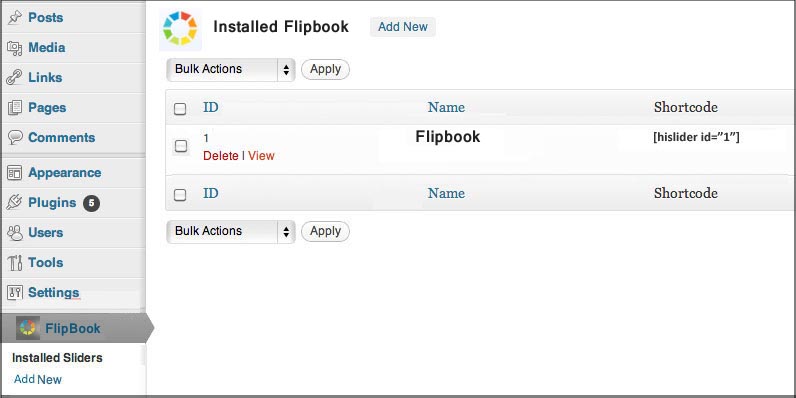Click Add New in the sidebar submenu
This screenshot has width=796, height=398.
(x=38, y=379)
